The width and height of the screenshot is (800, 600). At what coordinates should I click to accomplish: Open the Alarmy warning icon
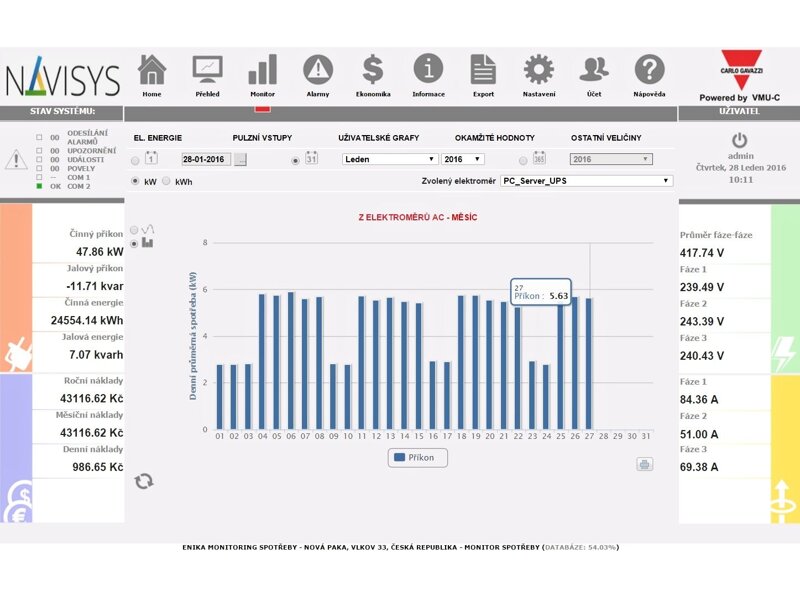pyautogui.click(x=318, y=71)
